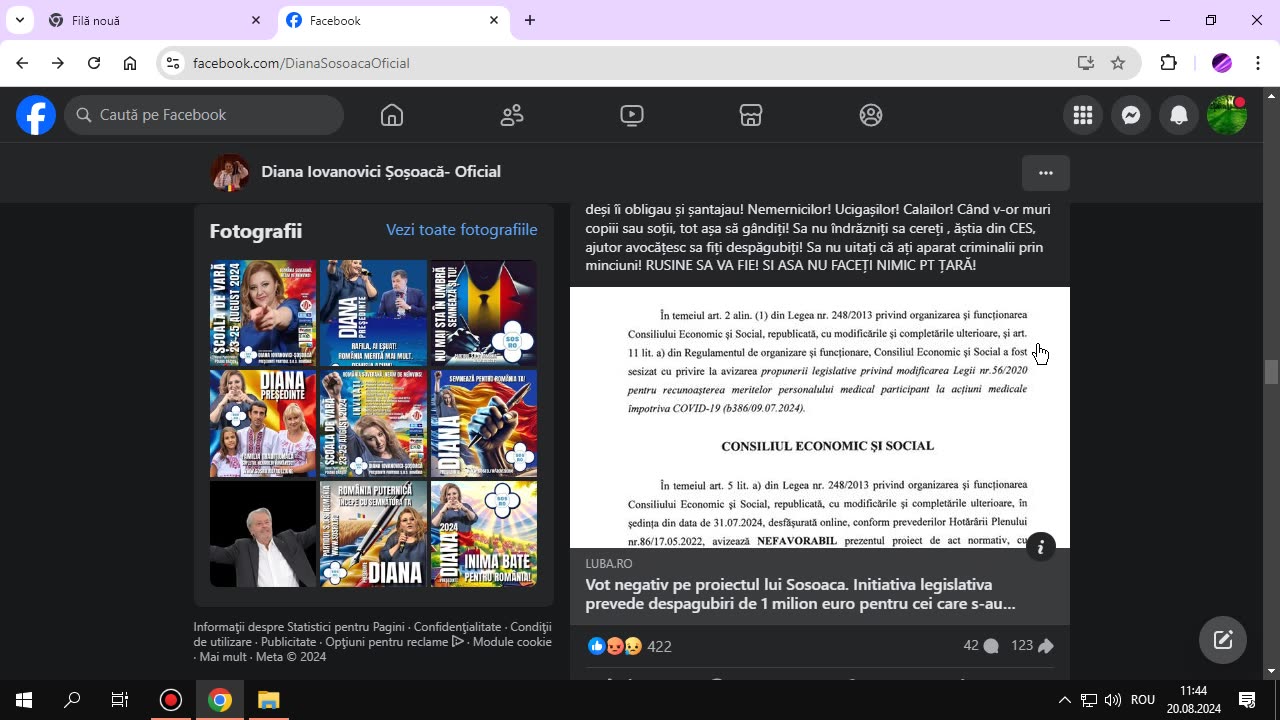Image resolution: width=1280 pixels, height=720 pixels.
Task: Click the new message compose icon
Action: (x=1223, y=640)
